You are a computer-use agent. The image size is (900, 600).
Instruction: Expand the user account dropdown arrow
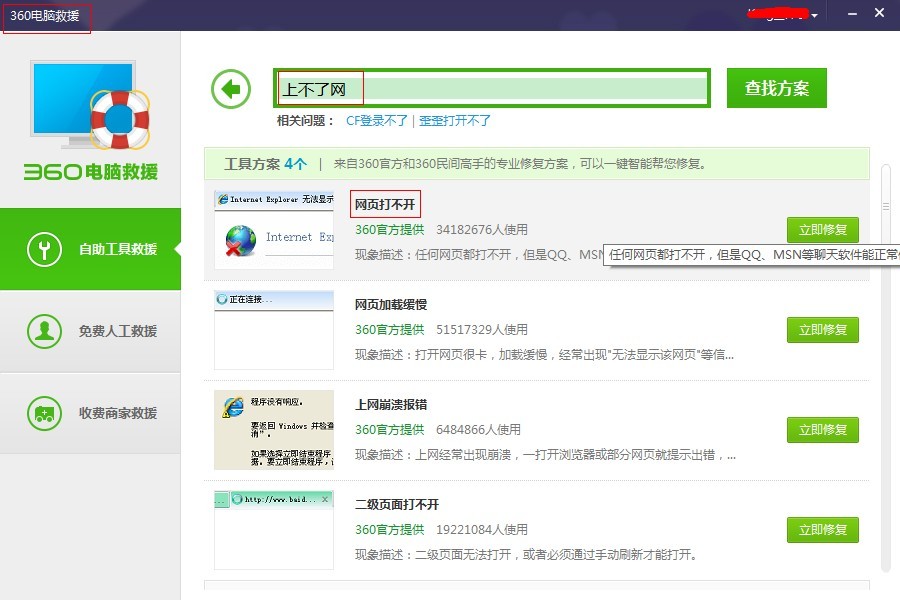point(814,16)
